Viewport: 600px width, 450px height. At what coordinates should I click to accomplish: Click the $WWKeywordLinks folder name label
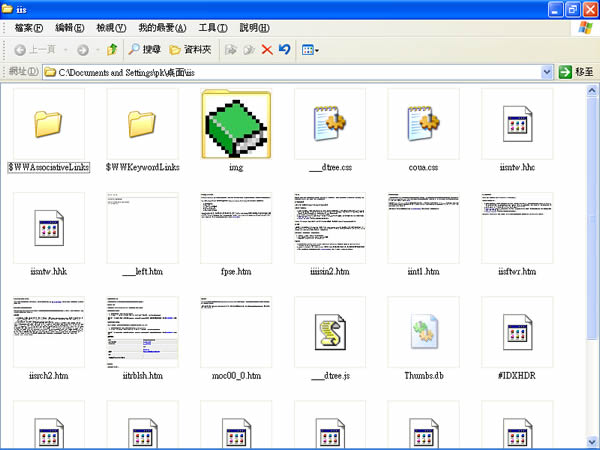[142, 167]
